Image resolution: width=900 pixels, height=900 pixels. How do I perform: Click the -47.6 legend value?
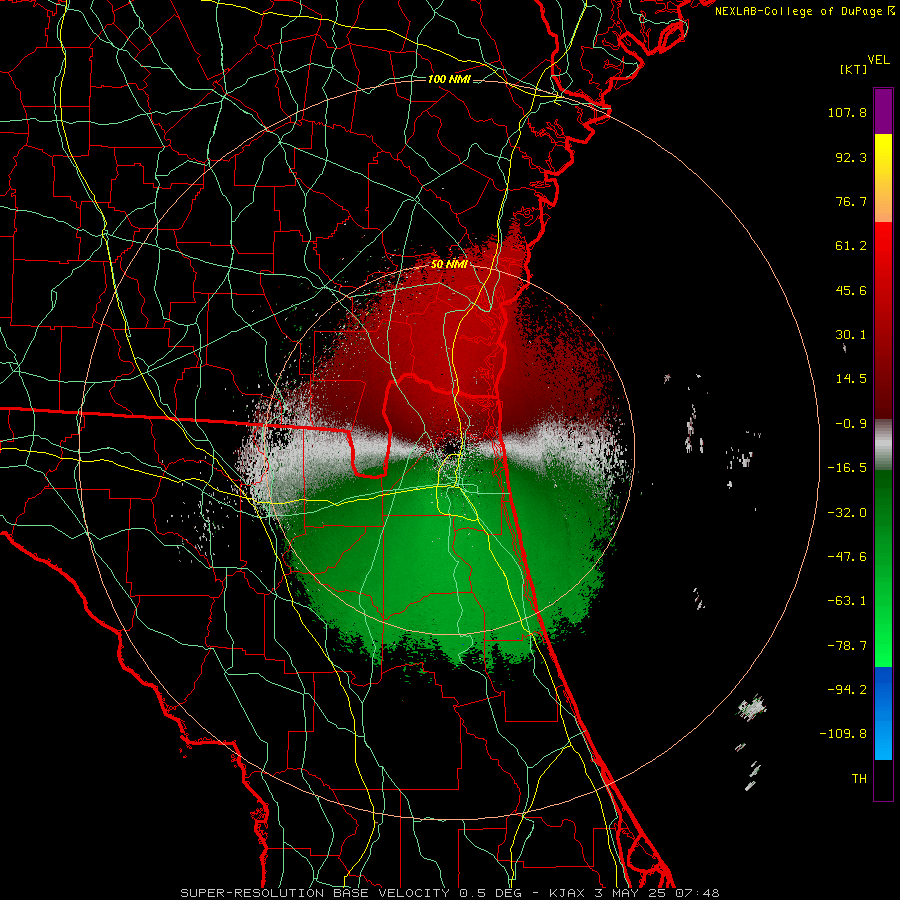(847, 557)
